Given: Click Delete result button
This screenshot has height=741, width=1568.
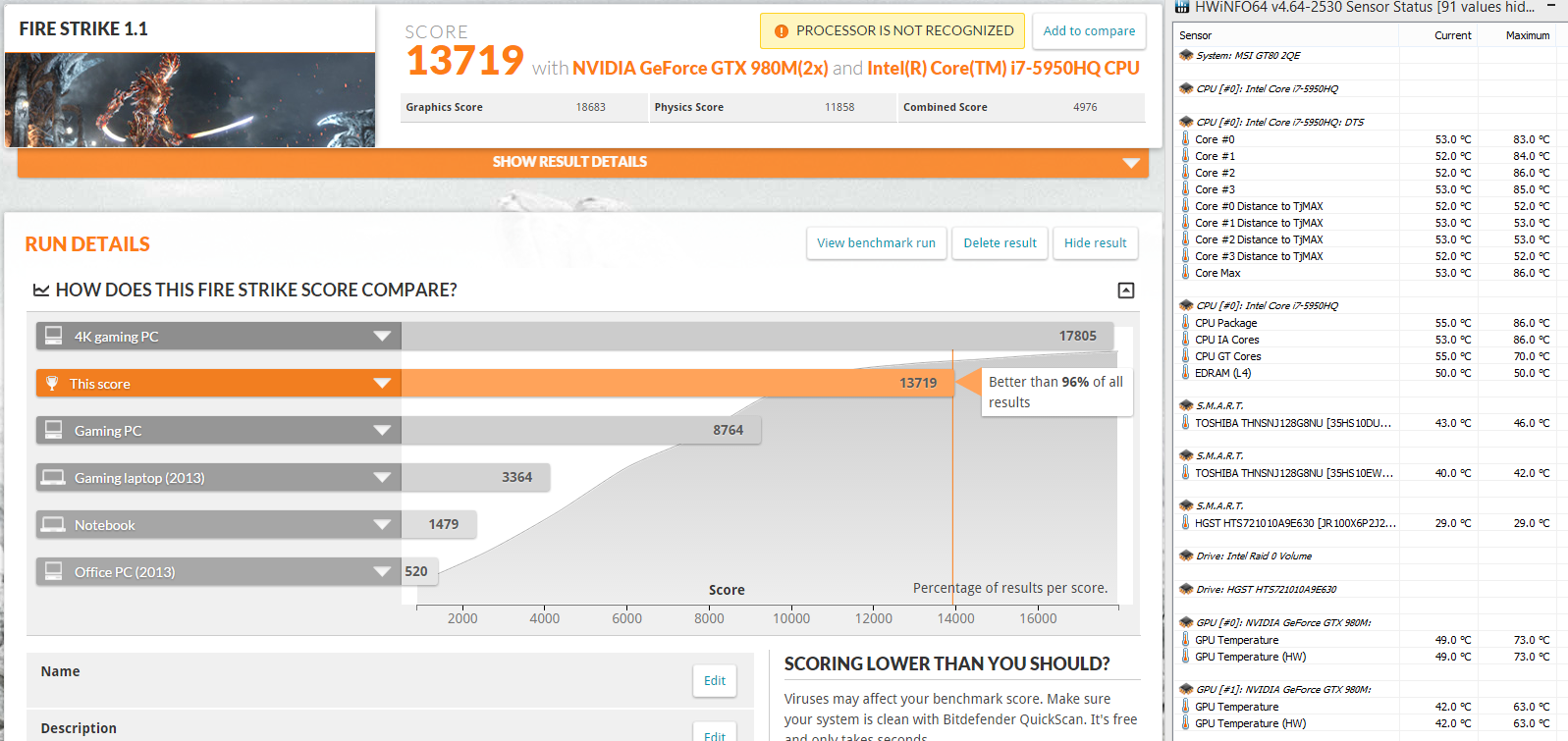Looking at the screenshot, I should [x=1000, y=243].
